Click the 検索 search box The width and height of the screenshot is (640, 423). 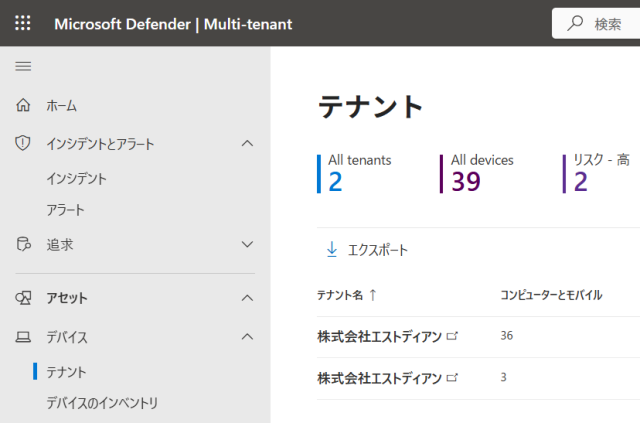[596, 24]
